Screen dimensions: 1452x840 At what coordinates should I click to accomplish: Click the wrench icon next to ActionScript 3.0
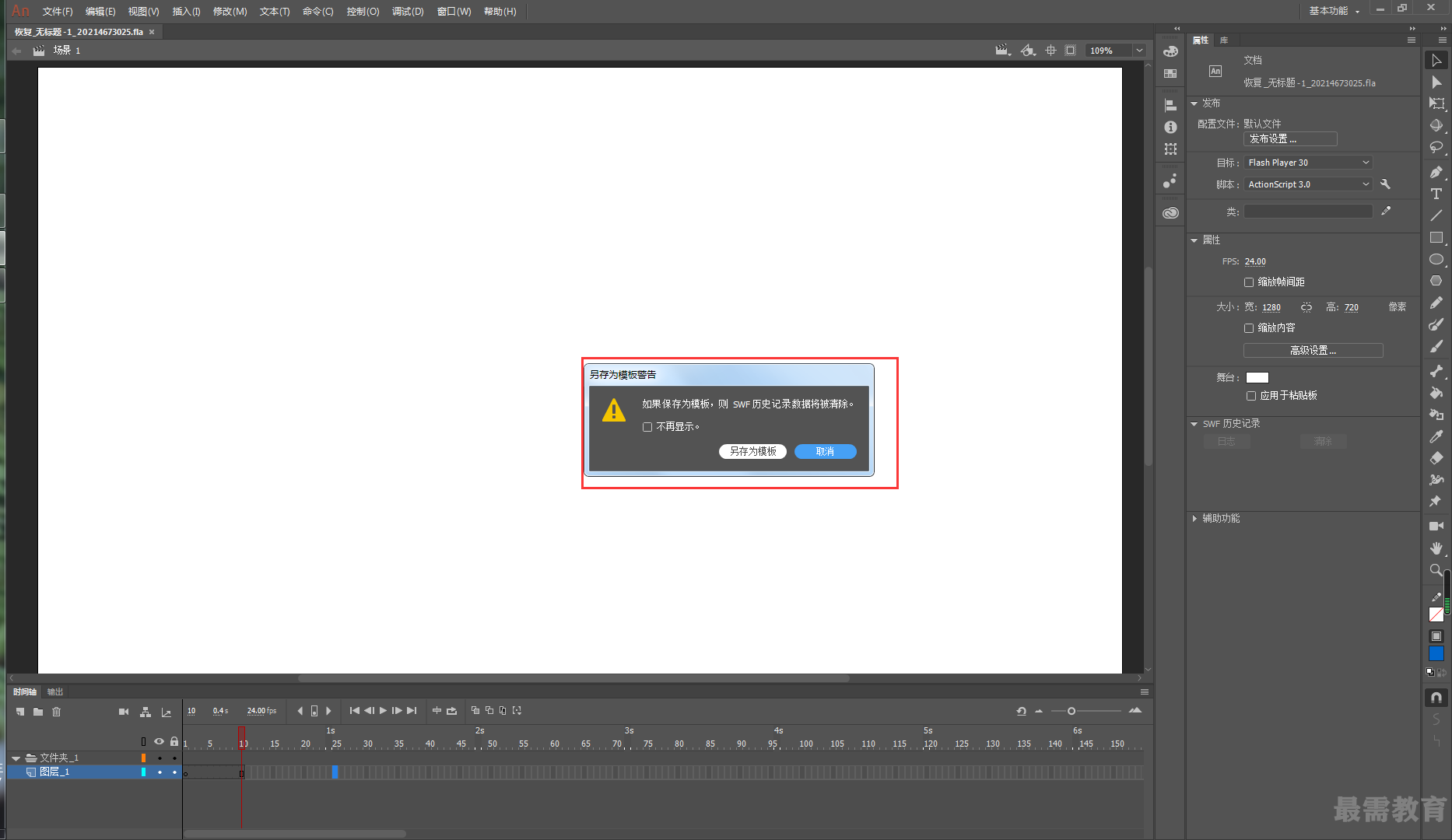pos(1385,184)
